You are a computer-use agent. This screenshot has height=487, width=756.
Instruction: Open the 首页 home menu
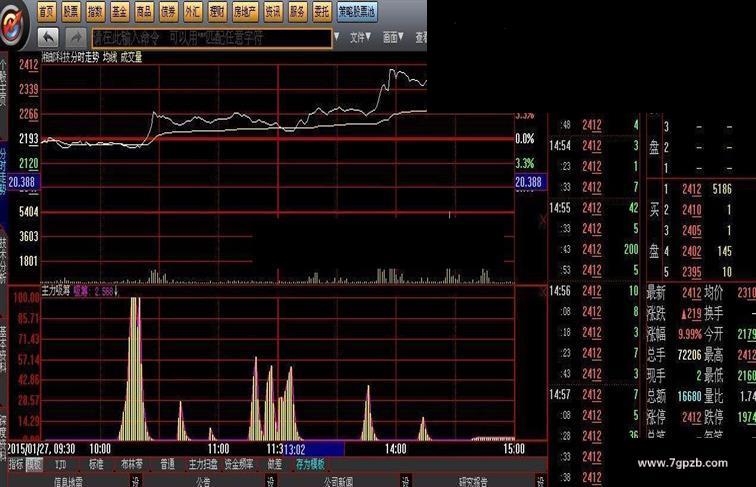[x=47, y=12]
